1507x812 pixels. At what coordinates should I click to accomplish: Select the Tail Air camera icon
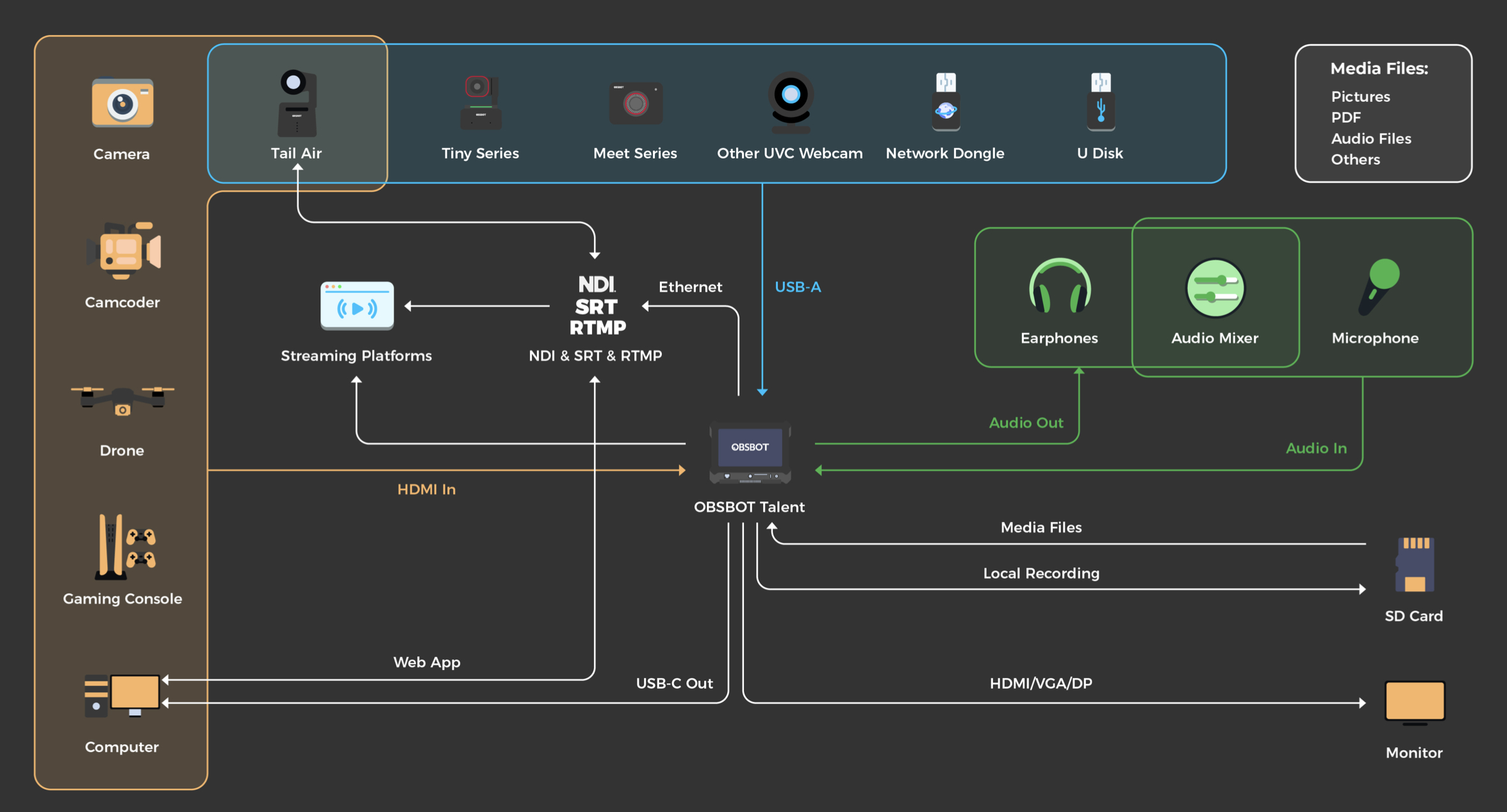click(297, 103)
